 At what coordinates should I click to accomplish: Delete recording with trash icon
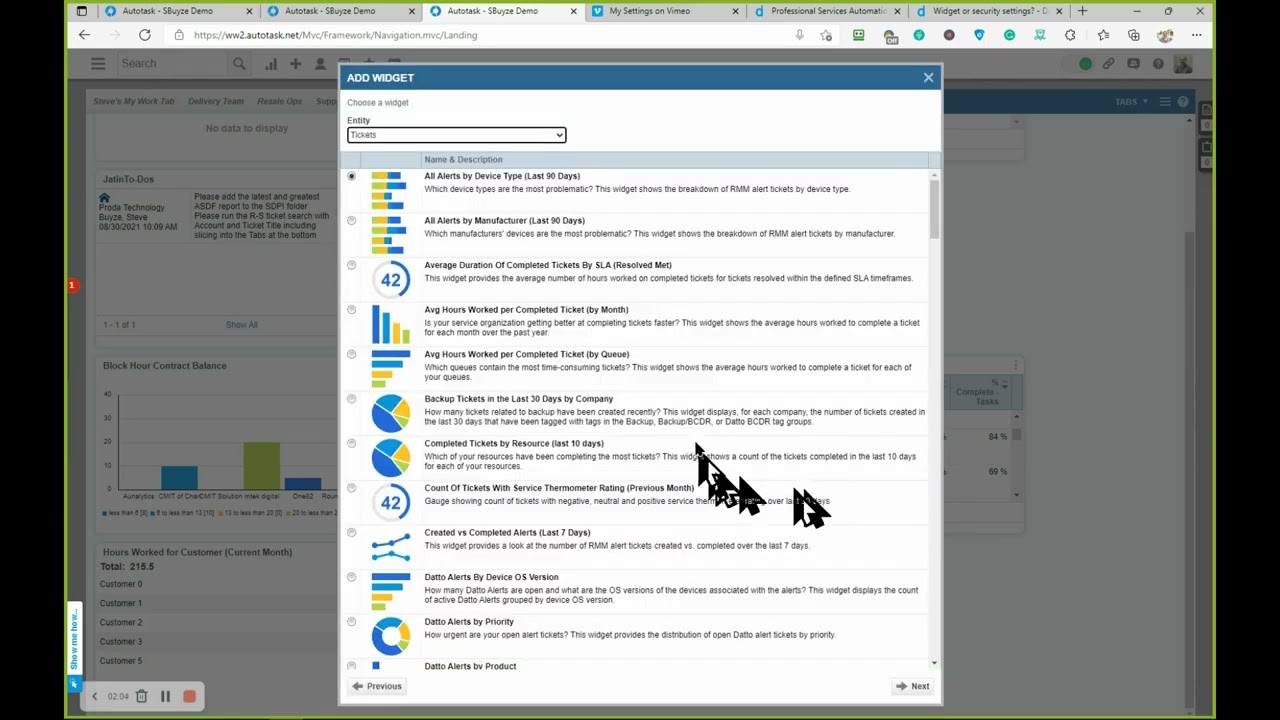(142, 696)
